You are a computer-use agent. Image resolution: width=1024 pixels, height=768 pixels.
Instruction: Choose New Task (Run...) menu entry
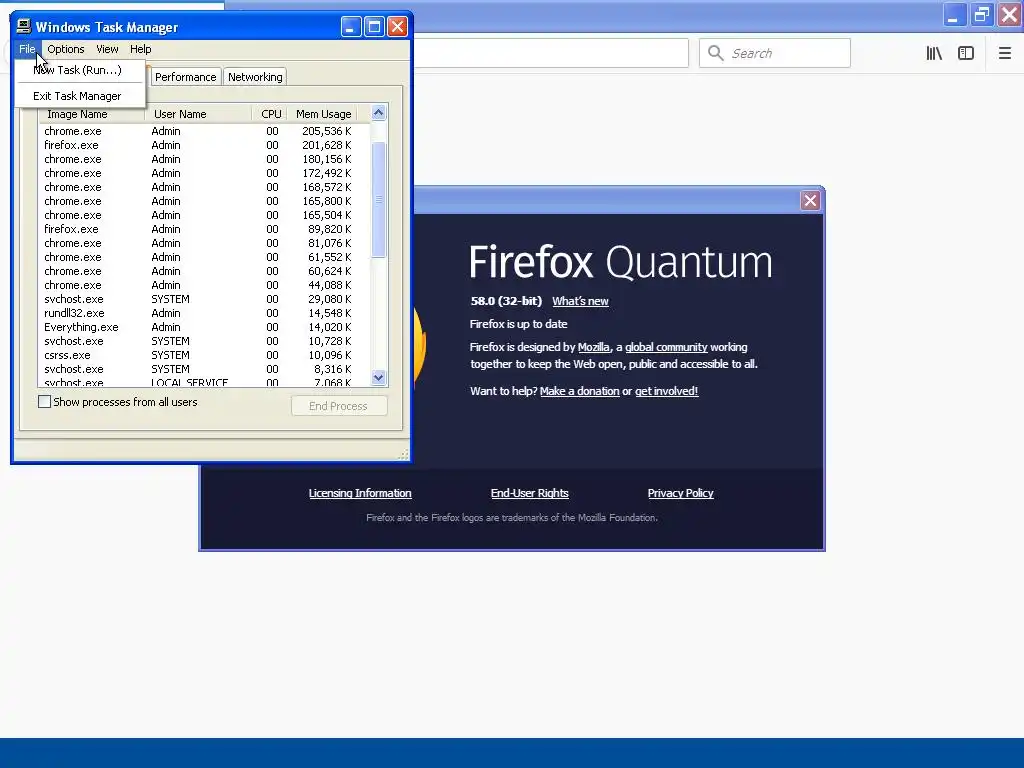click(79, 70)
